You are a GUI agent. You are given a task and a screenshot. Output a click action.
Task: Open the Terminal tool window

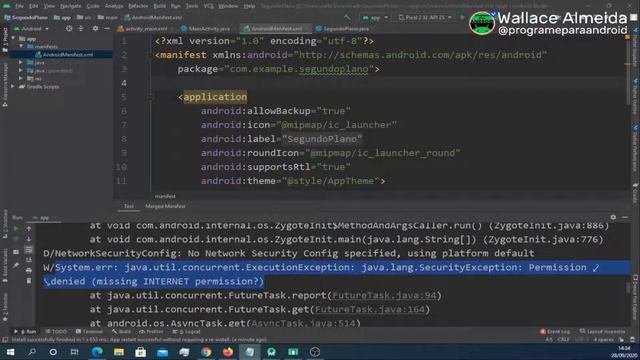89,331
